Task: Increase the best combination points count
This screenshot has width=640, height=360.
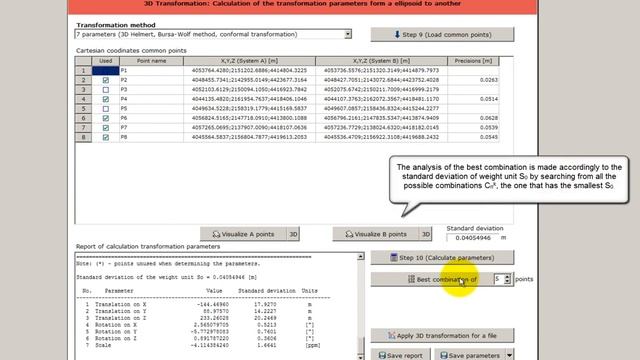Action: click(x=507, y=276)
